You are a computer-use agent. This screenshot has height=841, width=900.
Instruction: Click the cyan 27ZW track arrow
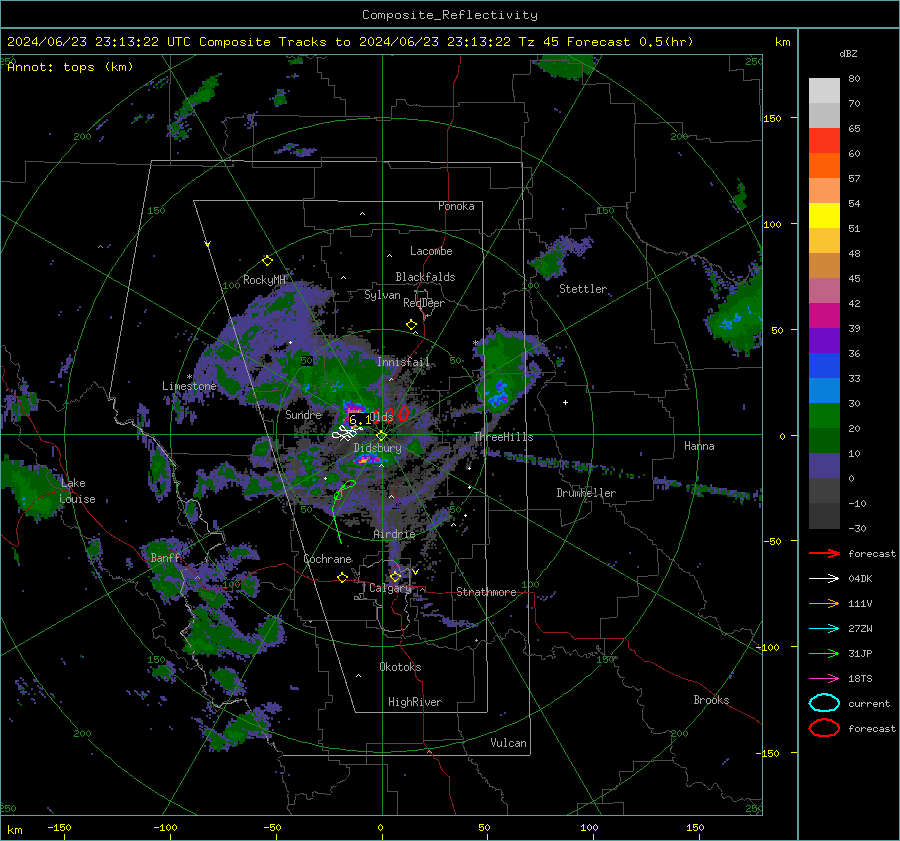[x=824, y=629]
